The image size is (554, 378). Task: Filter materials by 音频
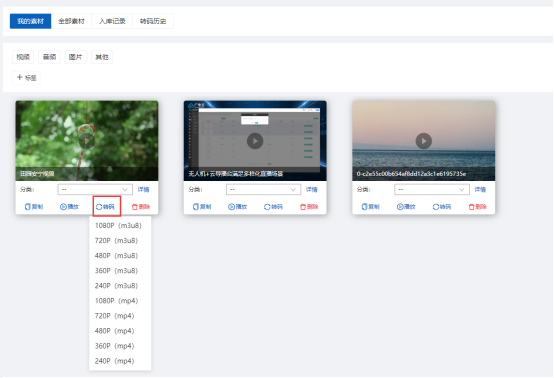49,57
